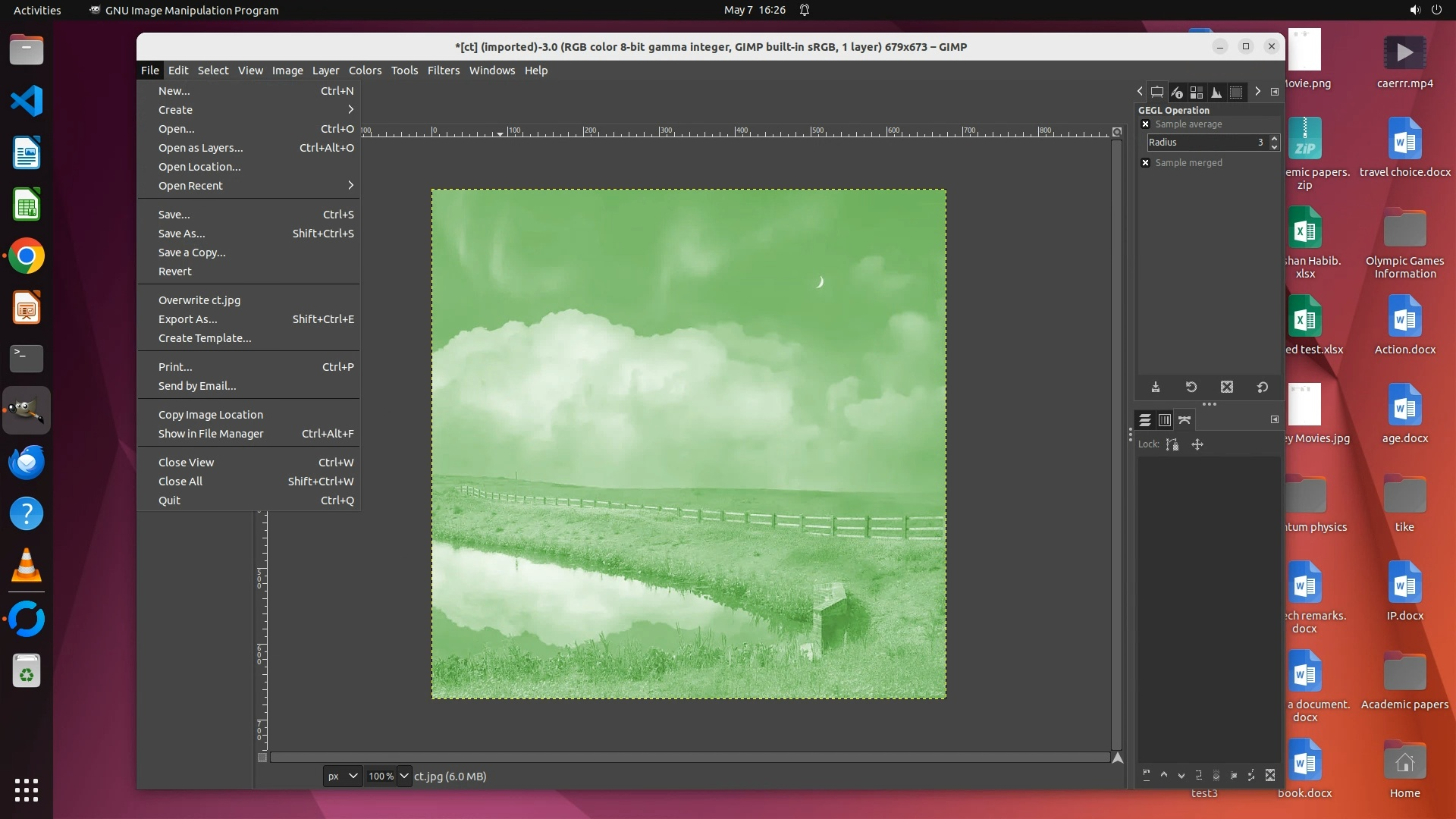Open the Histogram dockable tab
This screenshot has height=819, width=1456.
pos(1216,93)
